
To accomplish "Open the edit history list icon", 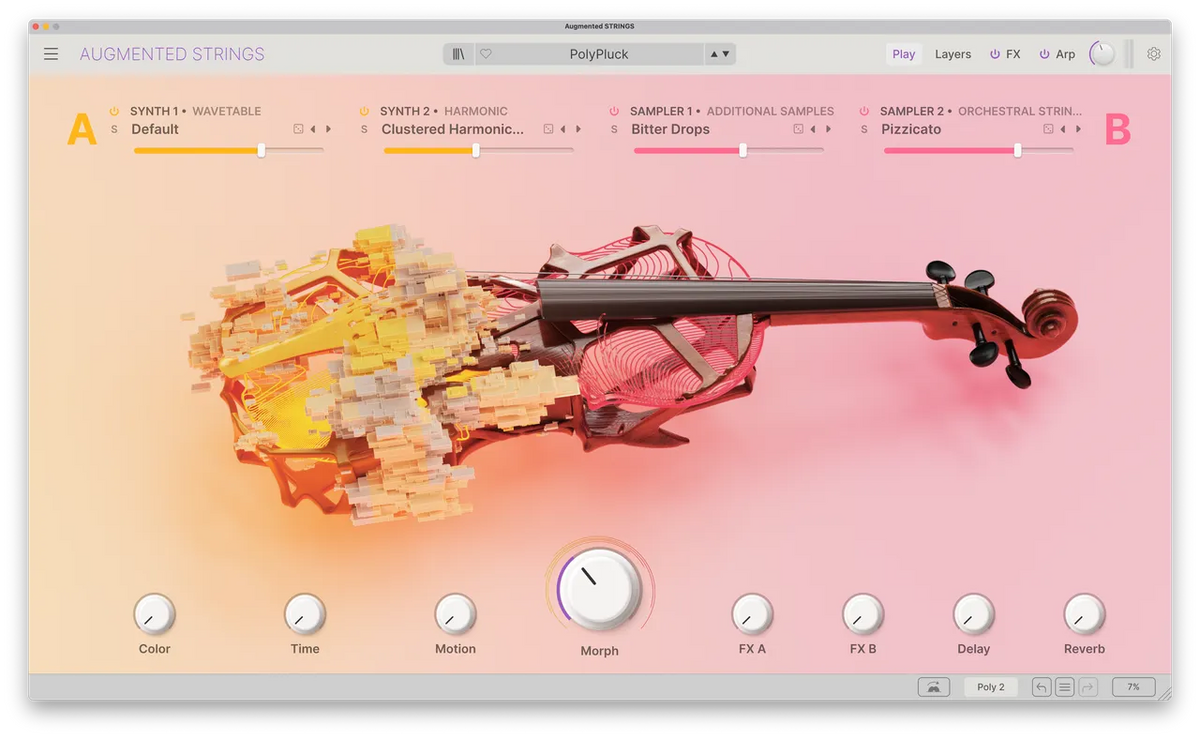I will point(1065,687).
